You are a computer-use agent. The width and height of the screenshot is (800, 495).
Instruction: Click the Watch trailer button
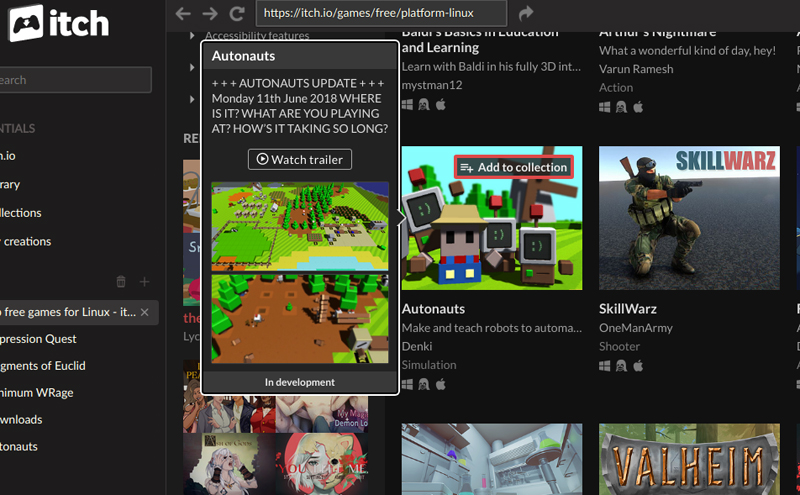pyautogui.click(x=300, y=159)
